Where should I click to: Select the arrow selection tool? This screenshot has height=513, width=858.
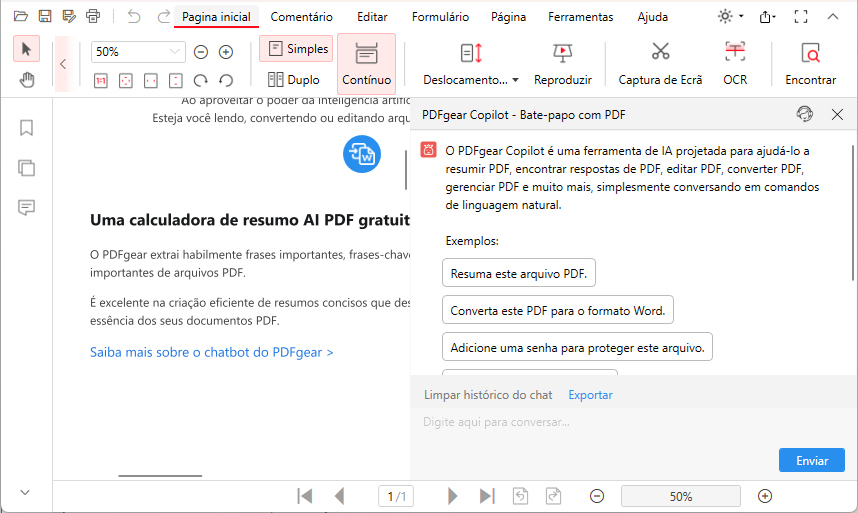click(26, 49)
